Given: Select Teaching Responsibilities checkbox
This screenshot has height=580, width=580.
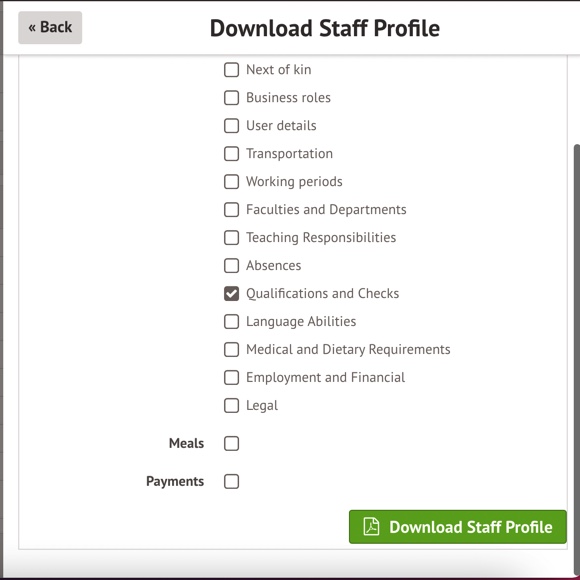Looking at the screenshot, I should 232,237.
